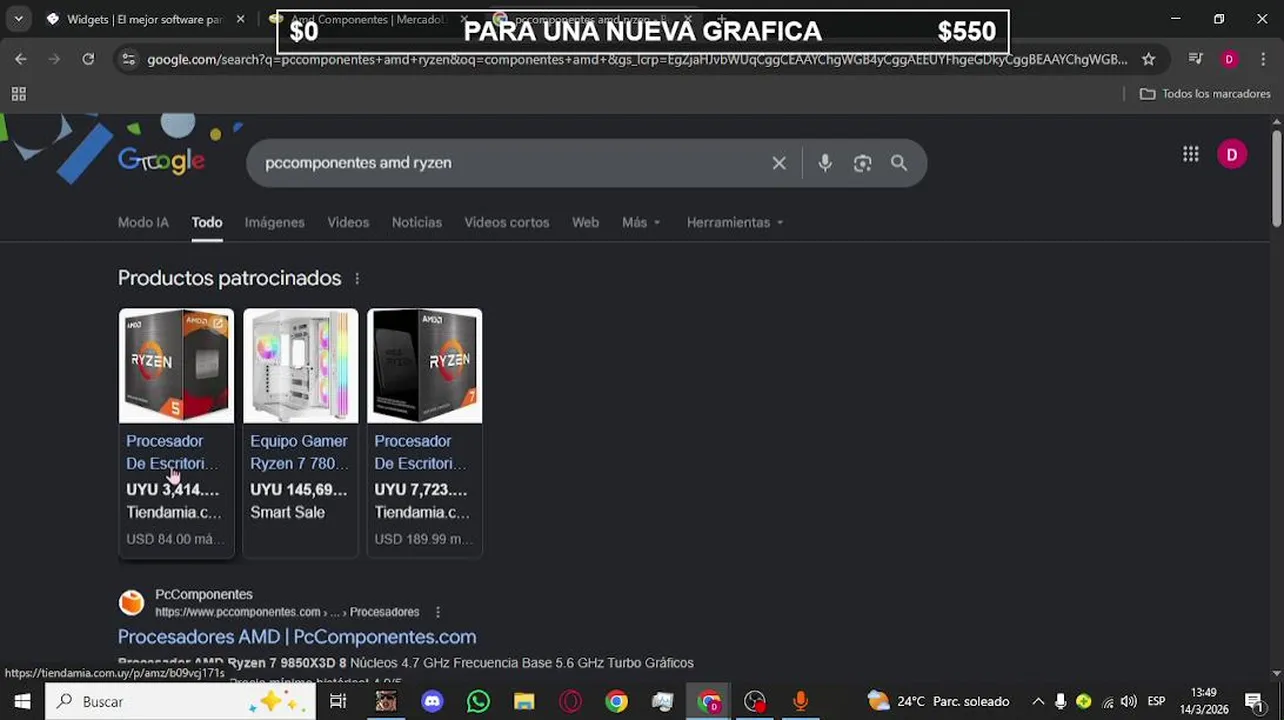
Task: Open the Windows Start menu
Action: pos(22,701)
